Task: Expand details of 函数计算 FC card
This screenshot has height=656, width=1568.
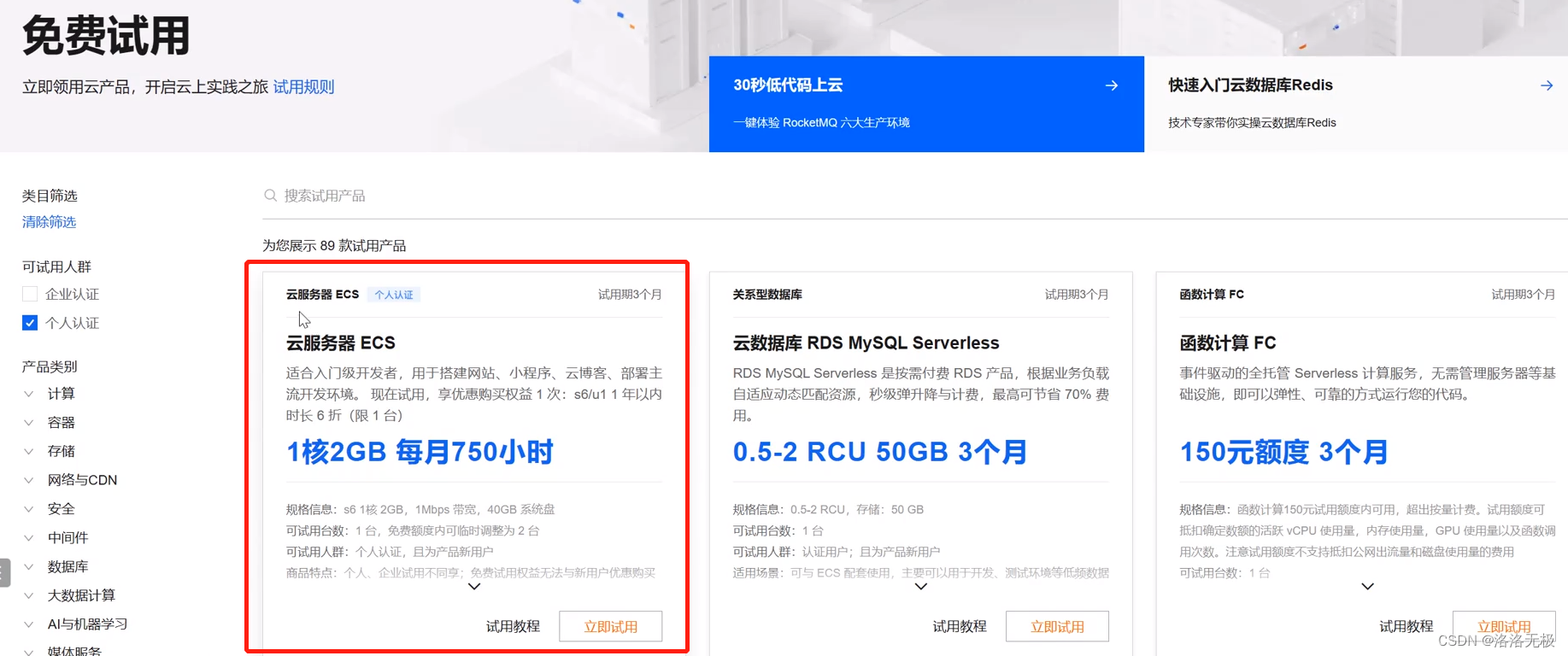Action: pos(1367,587)
